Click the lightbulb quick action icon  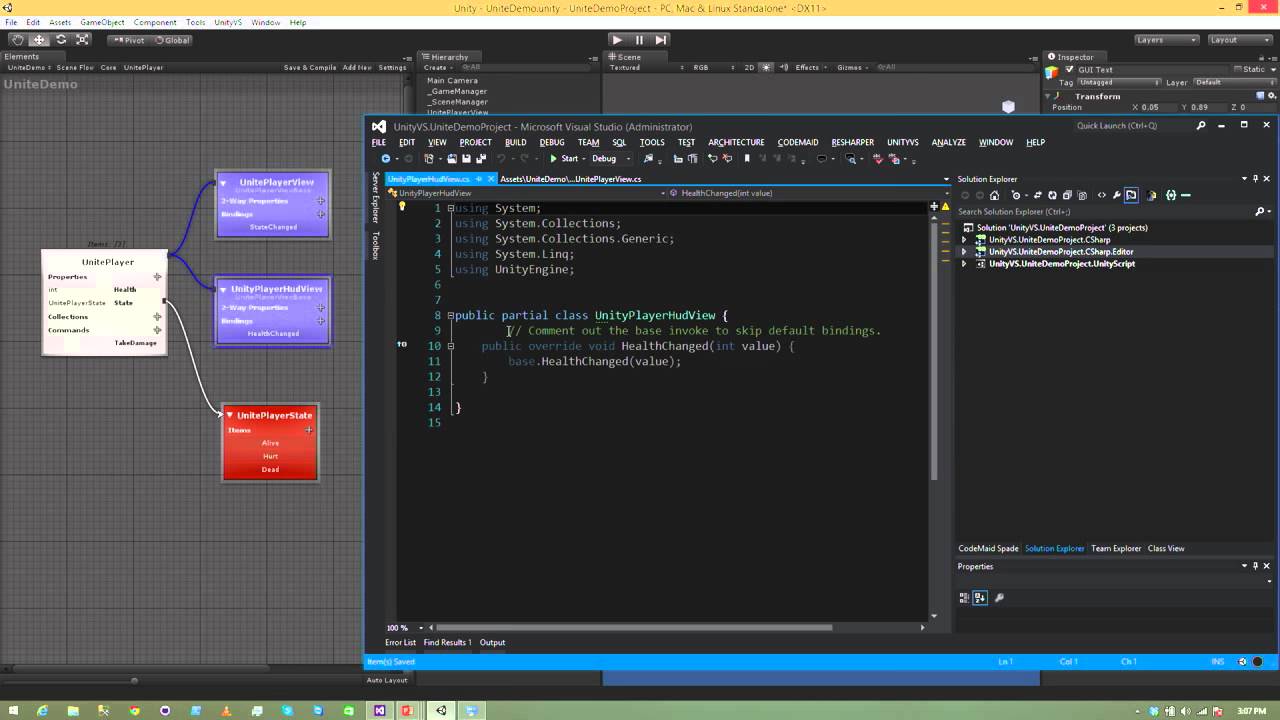[402, 208]
